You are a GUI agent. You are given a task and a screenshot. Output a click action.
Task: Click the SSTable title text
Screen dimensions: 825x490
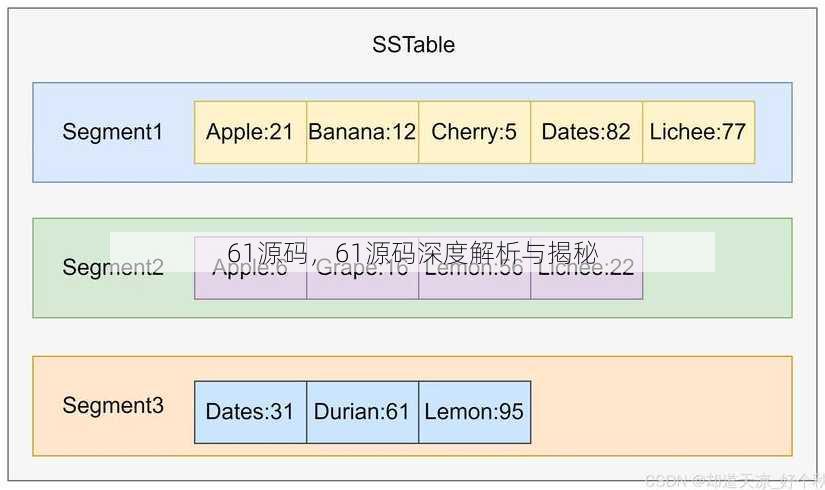(414, 45)
